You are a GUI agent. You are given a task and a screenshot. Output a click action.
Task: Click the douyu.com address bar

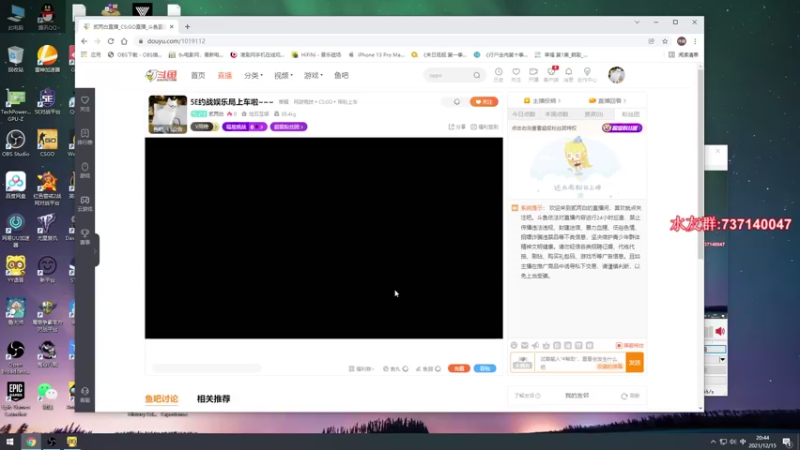(388, 41)
